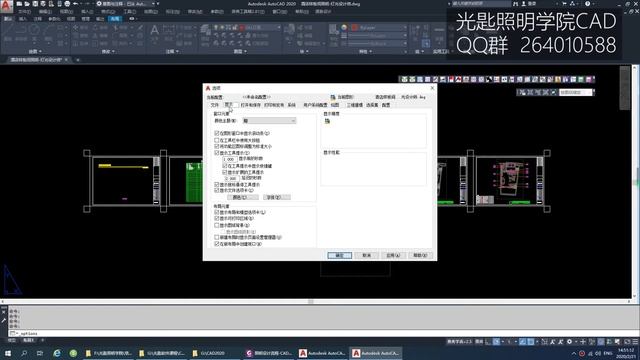Click the tooltip delay seconds field showing 1.000

[x=230, y=159]
